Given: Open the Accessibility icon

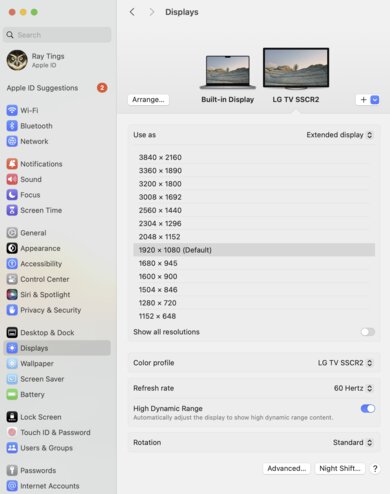Looking at the screenshot, I should [12, 264].
